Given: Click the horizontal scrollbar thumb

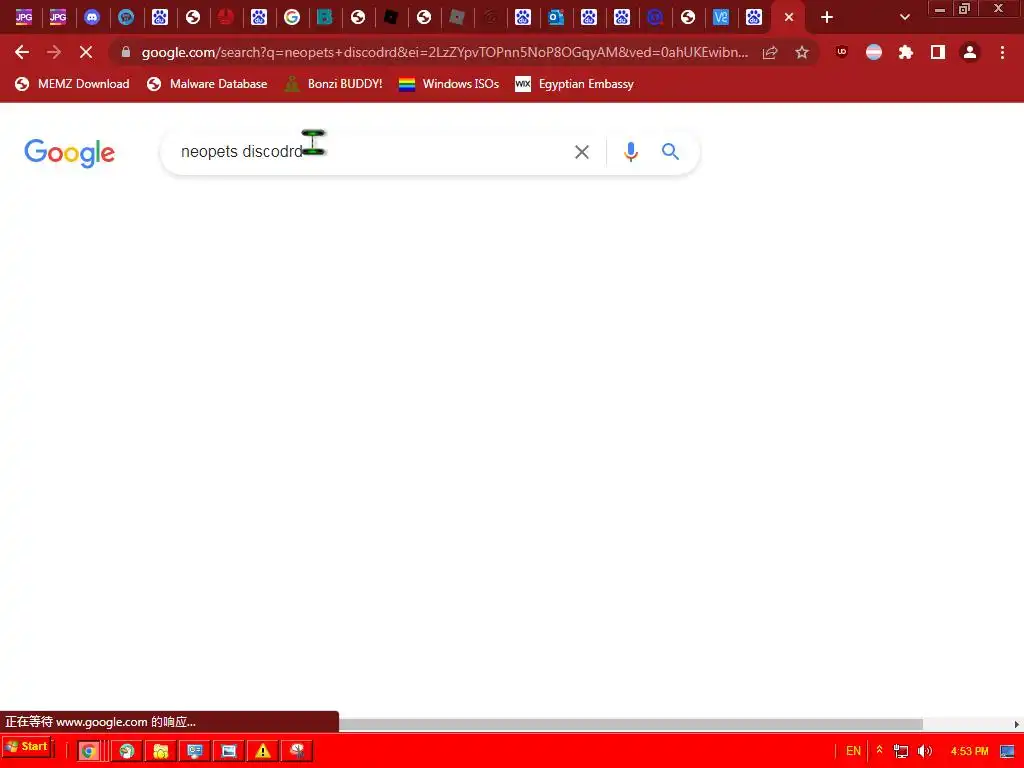Looking at the screenshot, I should point(630,724).
